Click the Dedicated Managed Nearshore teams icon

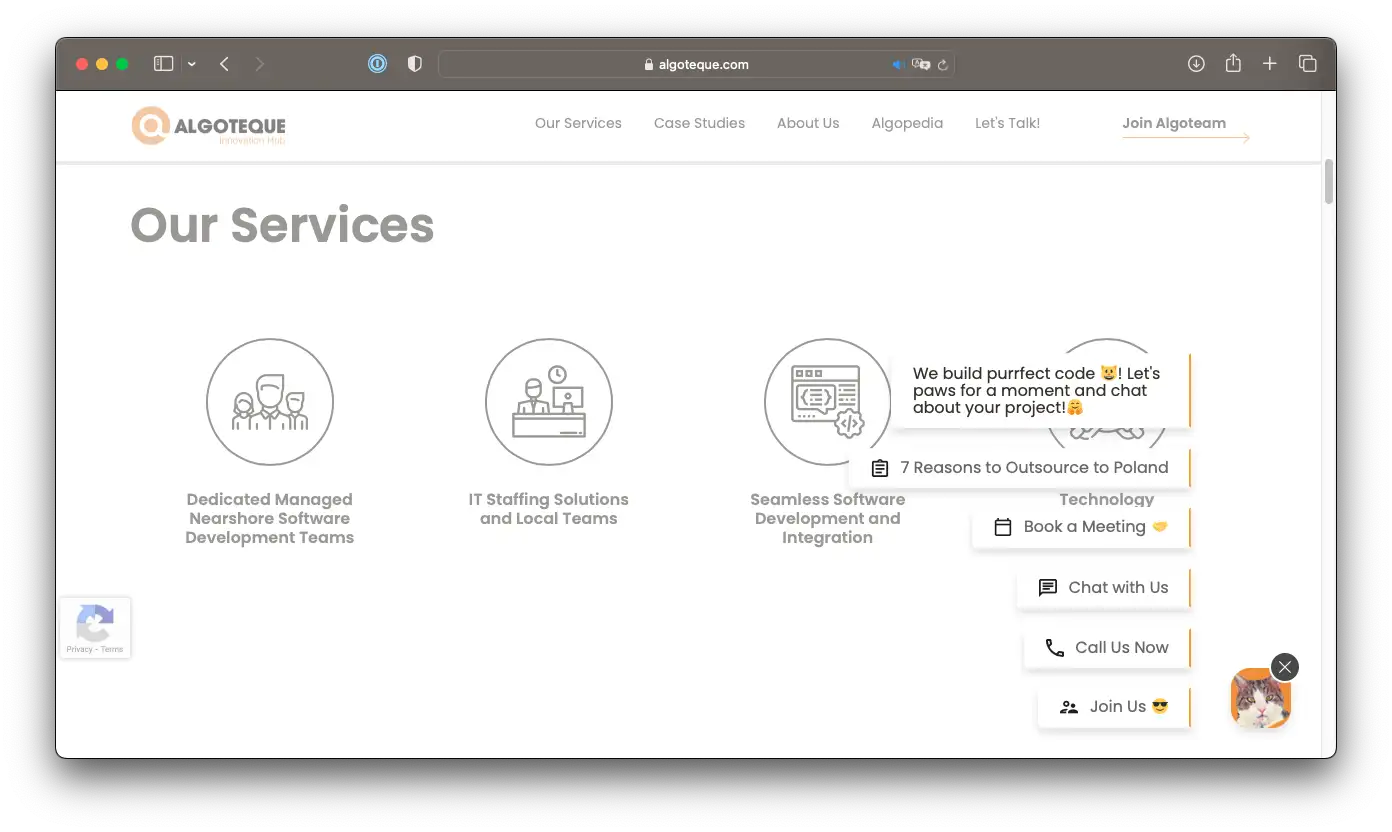click(x=269, y=402)
